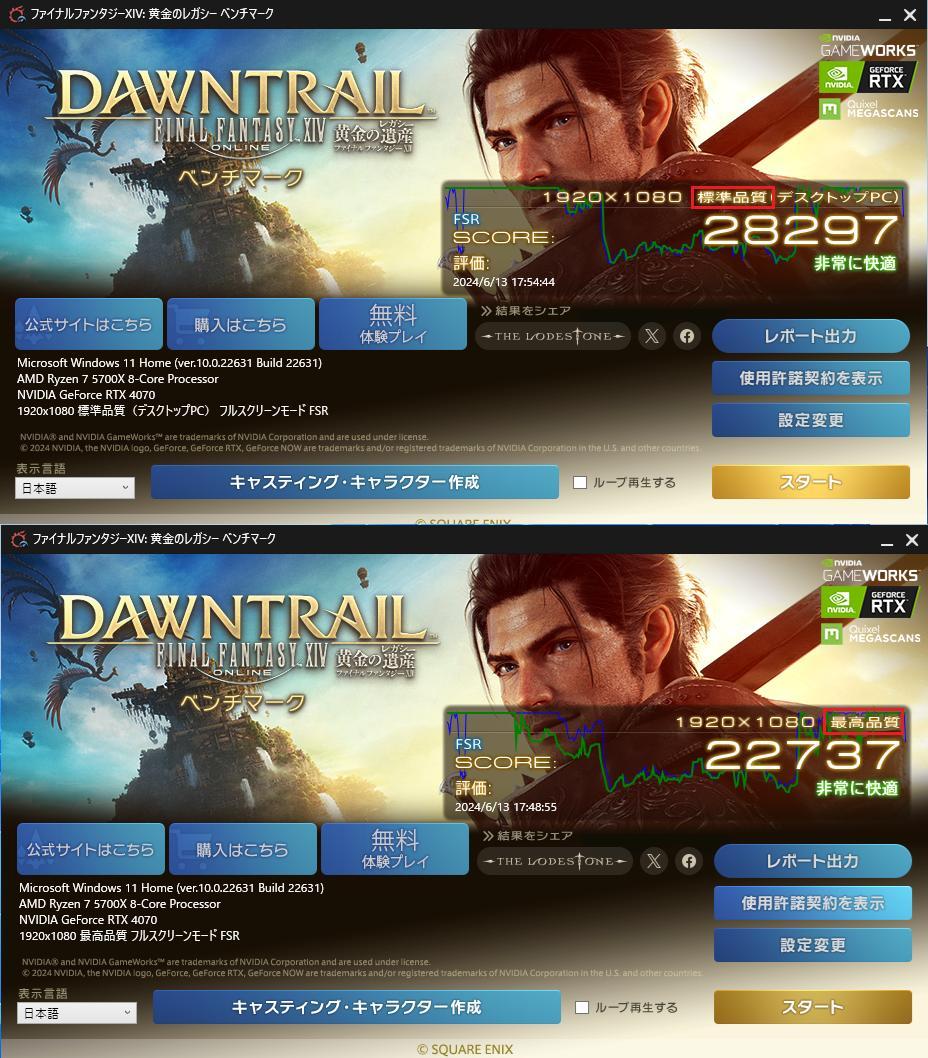Start benchmark with スタート in top window

coord(811,482)
